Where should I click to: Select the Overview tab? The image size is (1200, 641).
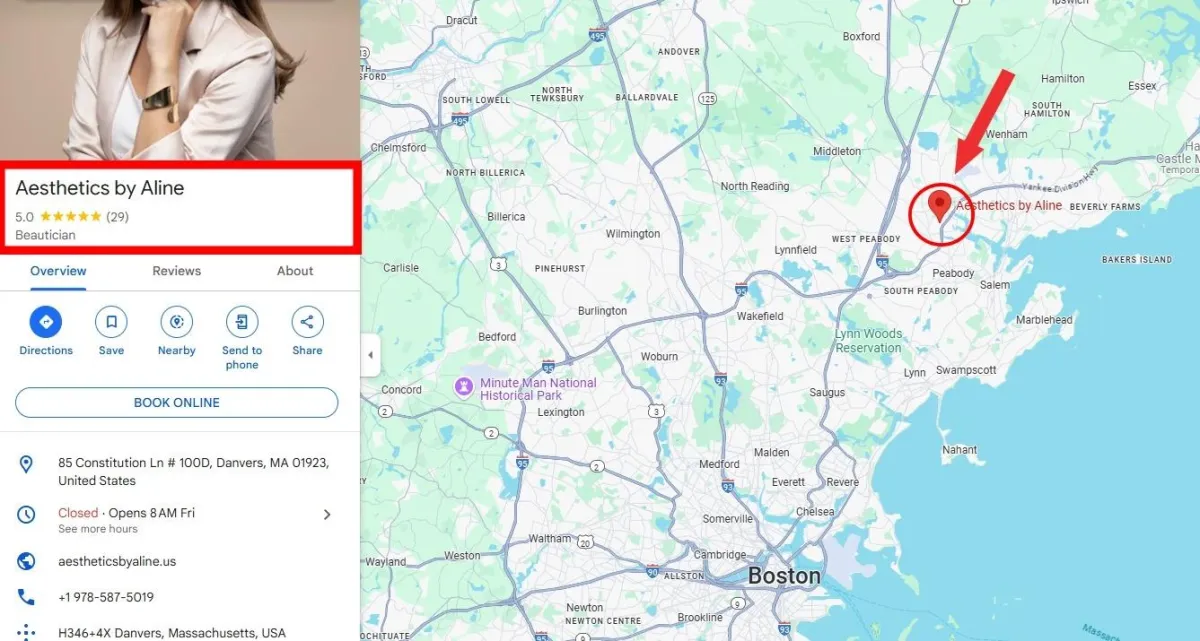tap(58, 271)
